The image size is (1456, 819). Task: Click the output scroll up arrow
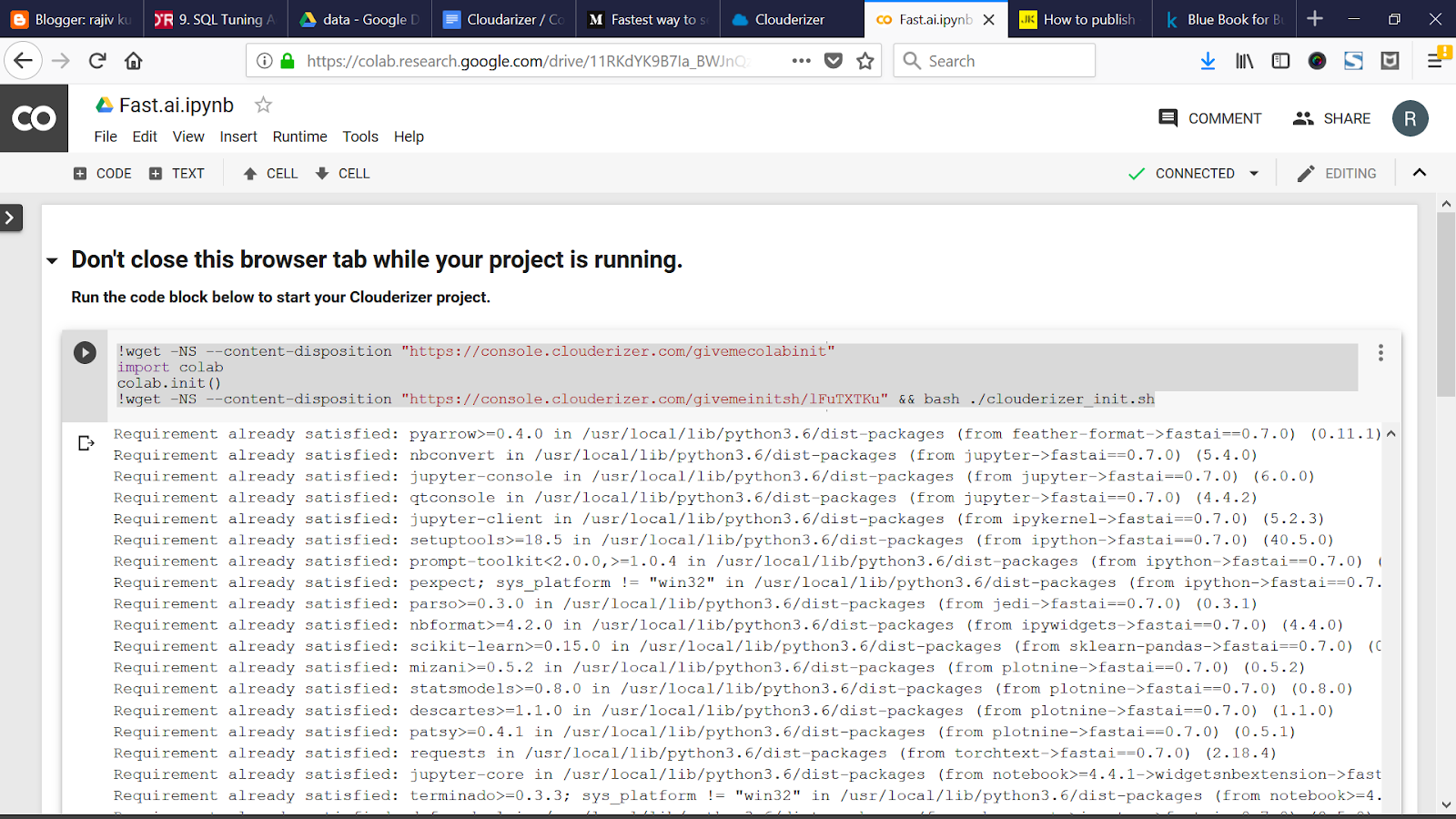click(x=1390, y=434)
